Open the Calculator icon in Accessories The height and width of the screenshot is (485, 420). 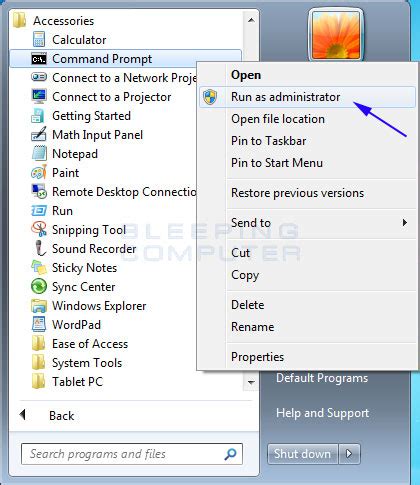click(39, 39)
